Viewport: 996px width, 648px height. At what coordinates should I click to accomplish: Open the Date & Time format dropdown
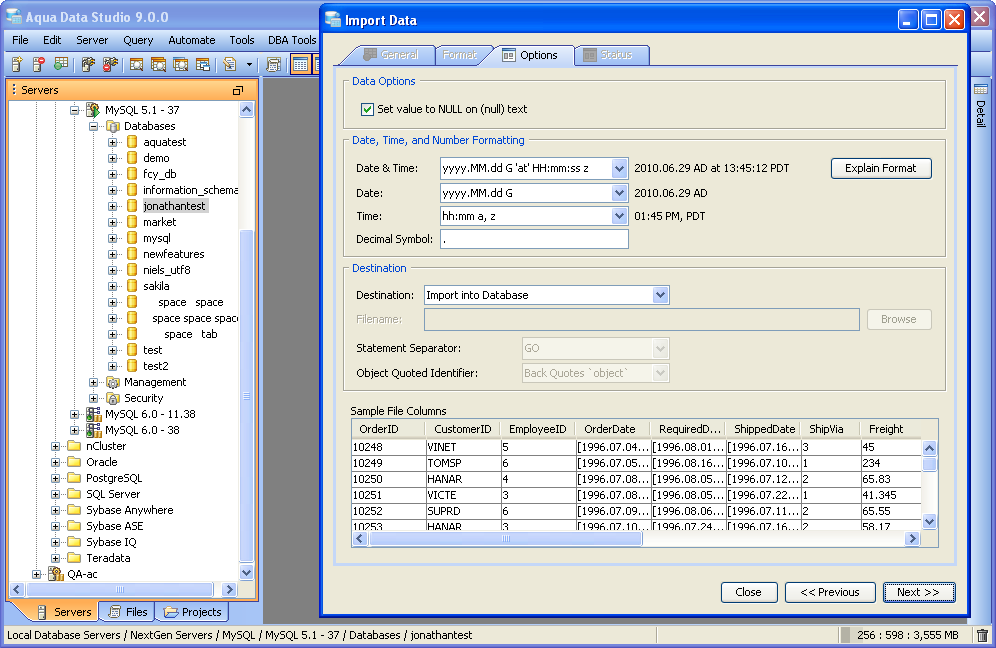620,168
